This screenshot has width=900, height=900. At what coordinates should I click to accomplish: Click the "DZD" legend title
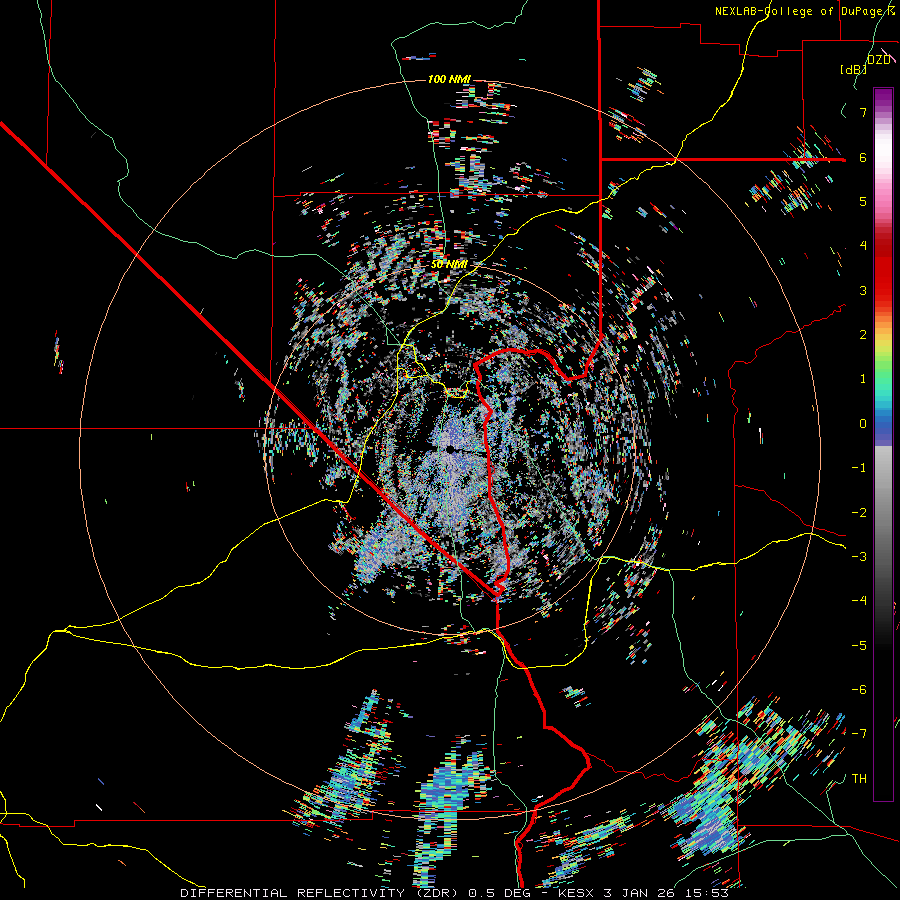pos(879,60)
